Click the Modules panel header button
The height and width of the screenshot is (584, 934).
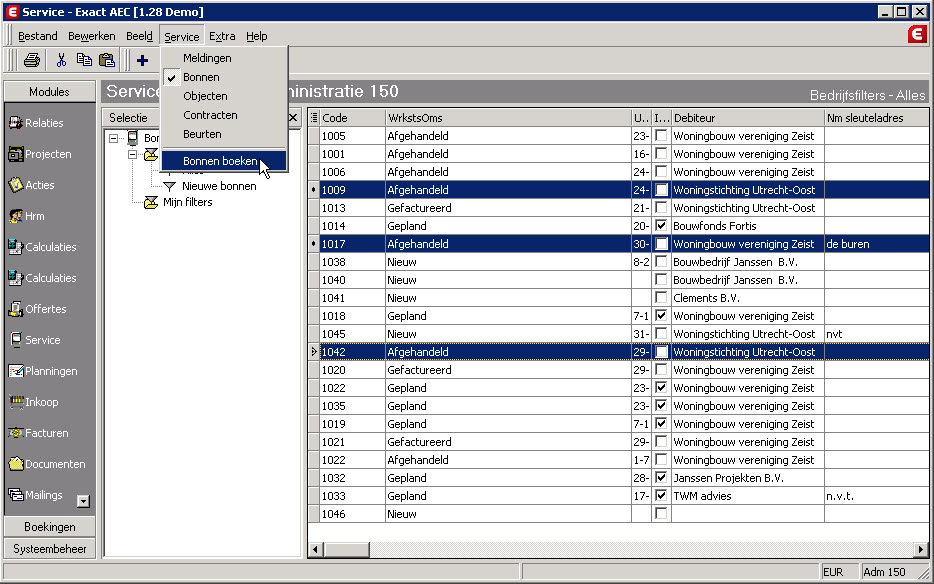pos(49,92)
